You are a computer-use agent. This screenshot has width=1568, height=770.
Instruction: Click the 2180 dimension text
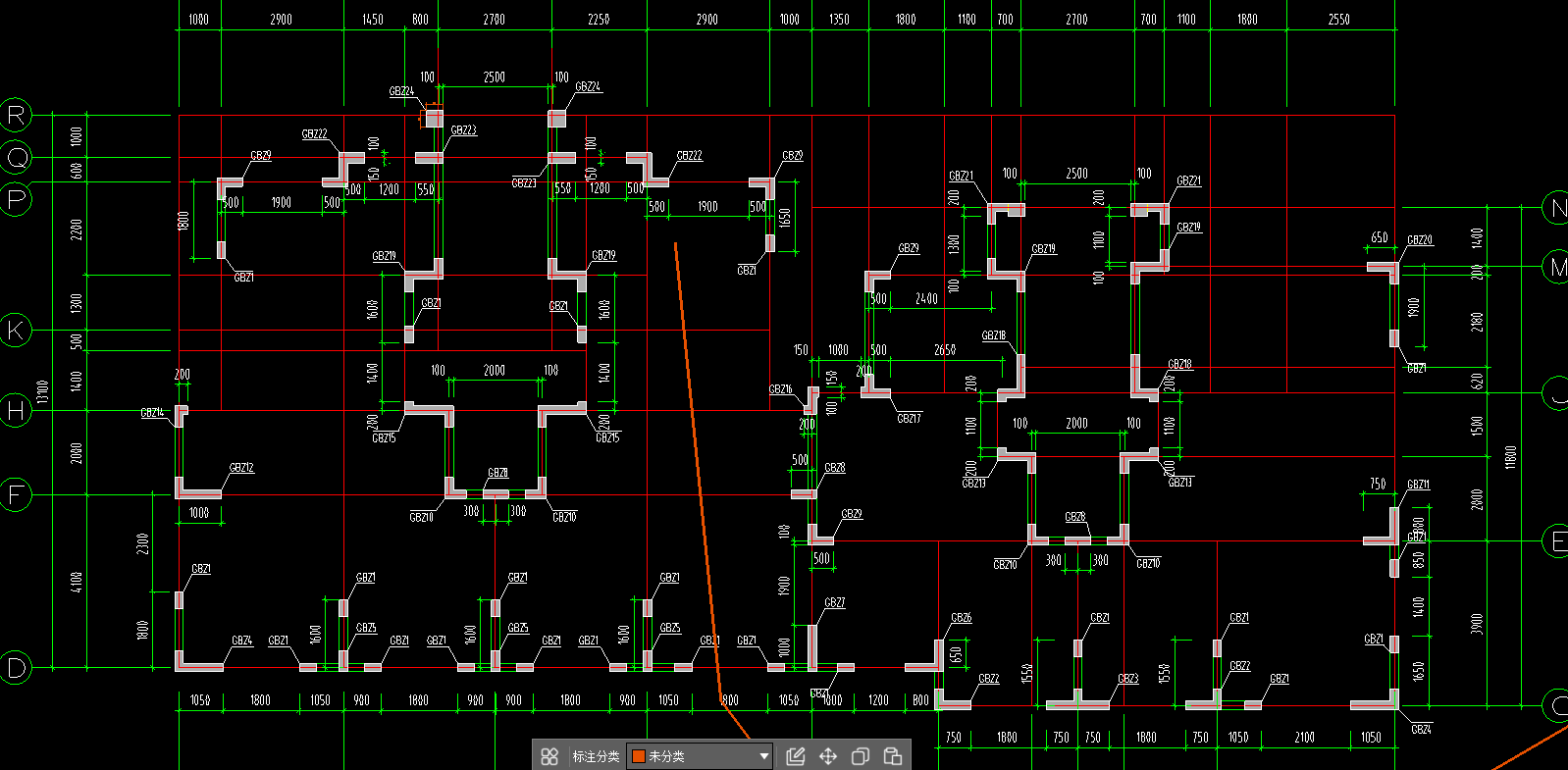click(x=1477, y=322)
